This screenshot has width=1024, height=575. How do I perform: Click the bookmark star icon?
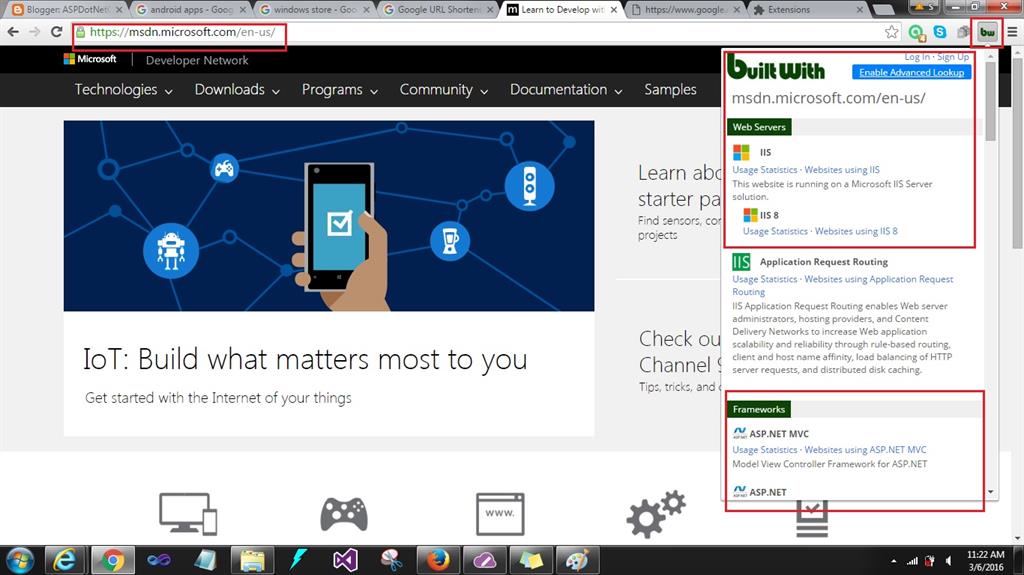pyautogui.click(x=891, y=32)
